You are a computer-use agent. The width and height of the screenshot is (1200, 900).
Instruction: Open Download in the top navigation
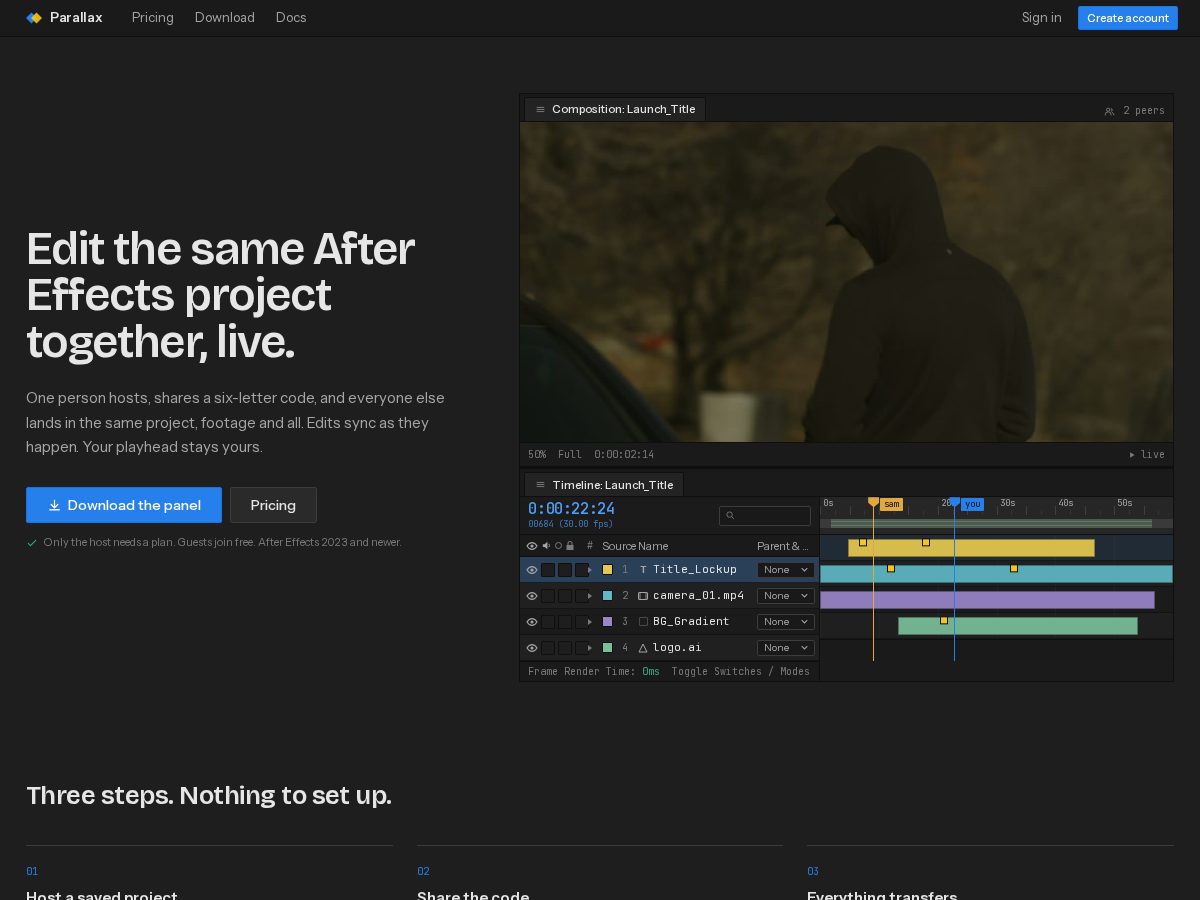click(x=225, y=18)
